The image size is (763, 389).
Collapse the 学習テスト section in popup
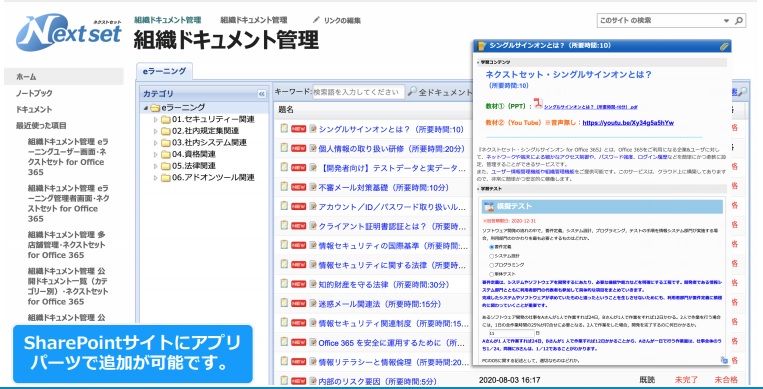point(478,188)
